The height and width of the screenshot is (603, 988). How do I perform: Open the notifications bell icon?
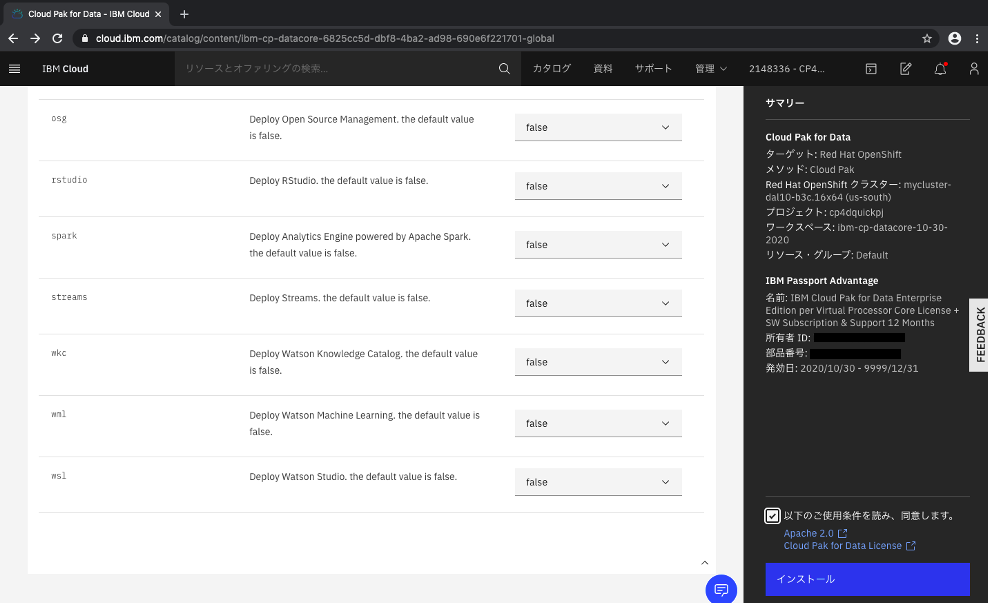coord(940,69)
